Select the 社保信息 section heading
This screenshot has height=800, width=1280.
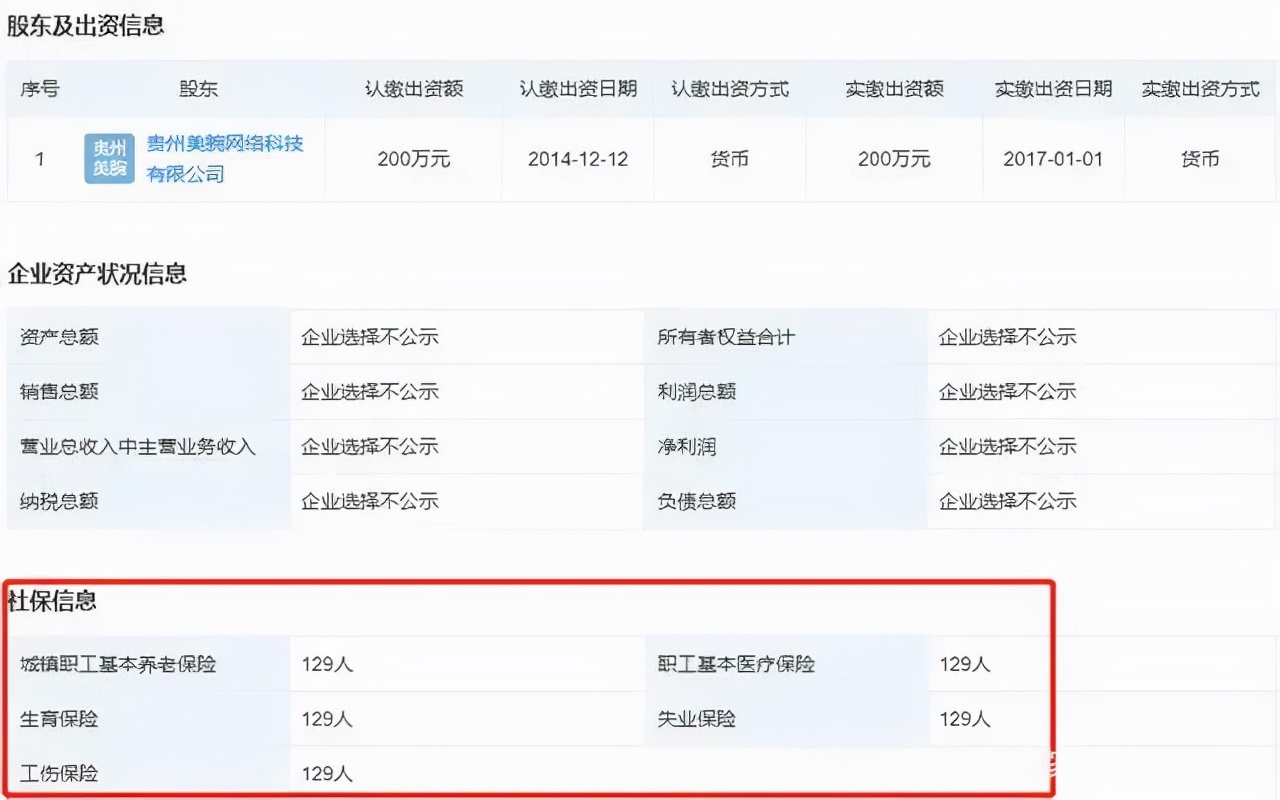coord(52,601)
